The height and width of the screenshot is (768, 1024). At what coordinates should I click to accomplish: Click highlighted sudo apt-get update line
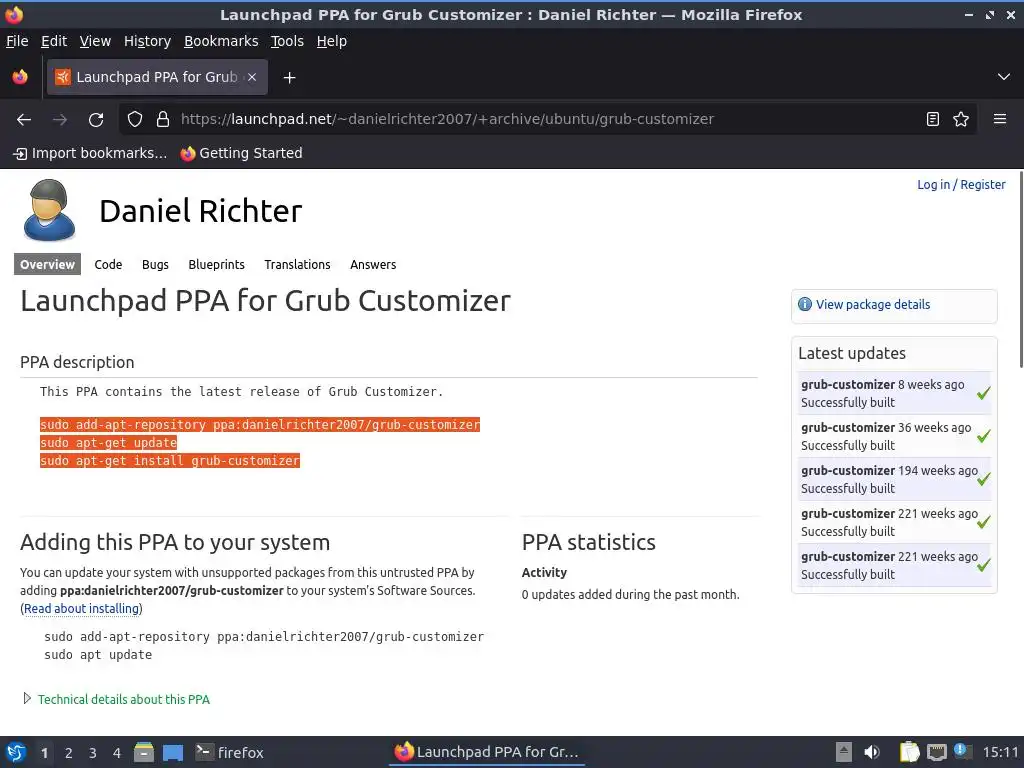point(108,443)
